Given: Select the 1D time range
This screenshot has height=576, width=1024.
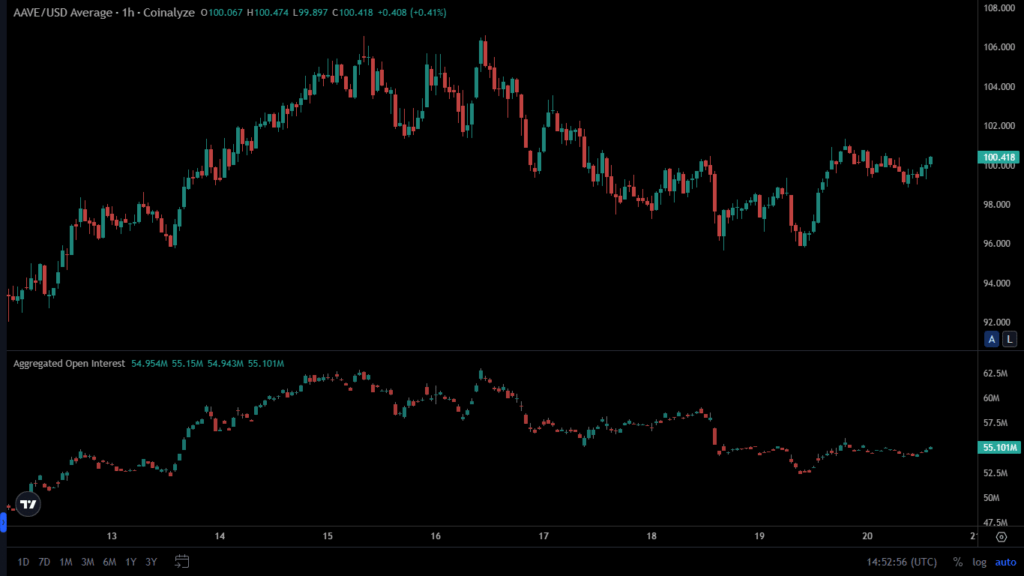Looking at the screenshot, I should click(23, 561).
